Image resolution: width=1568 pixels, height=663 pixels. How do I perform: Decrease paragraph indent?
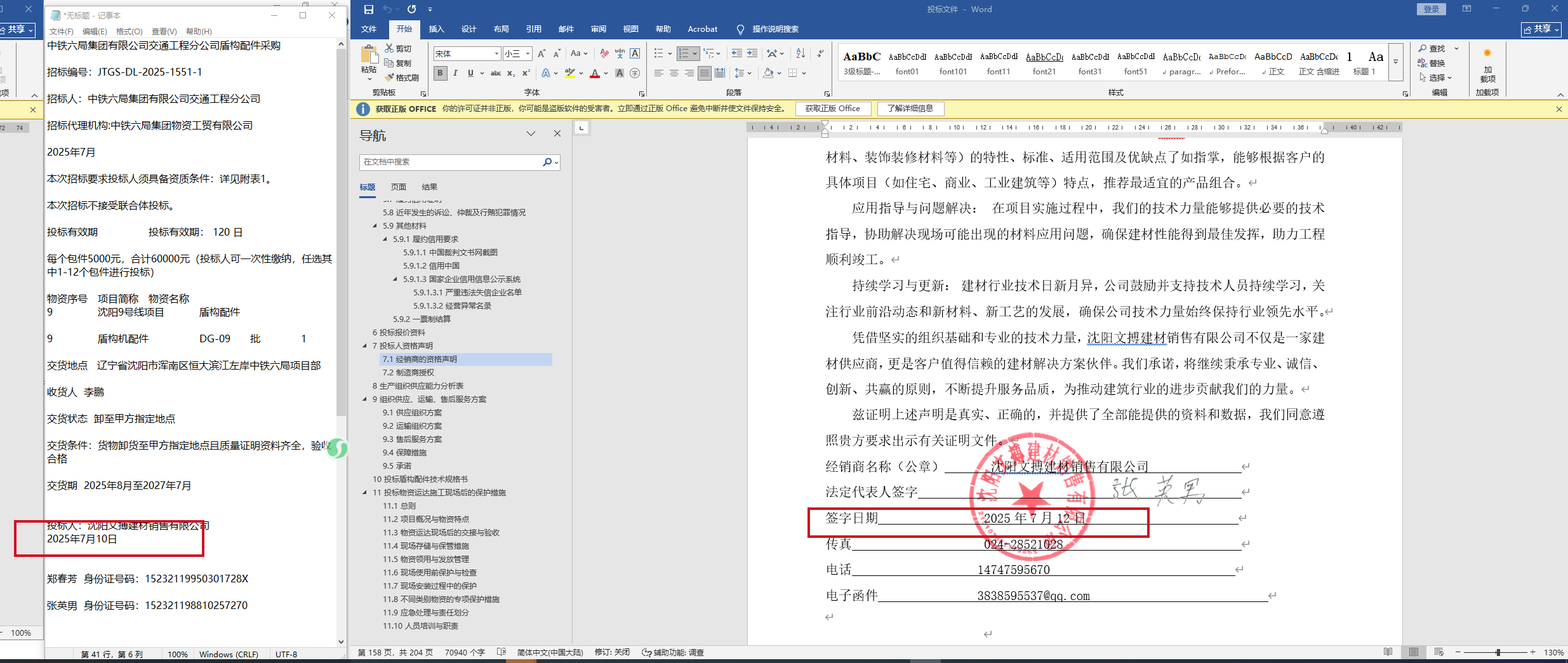pos(737,54)
